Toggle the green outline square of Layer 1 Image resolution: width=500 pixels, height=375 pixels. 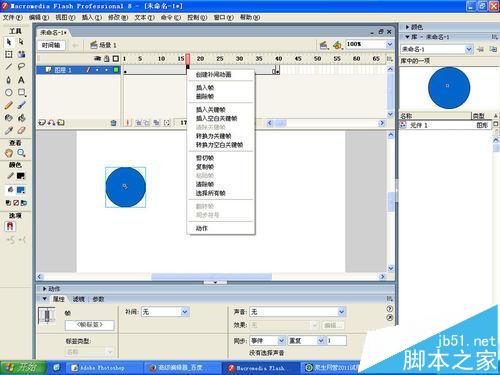(x=116, y=70)
